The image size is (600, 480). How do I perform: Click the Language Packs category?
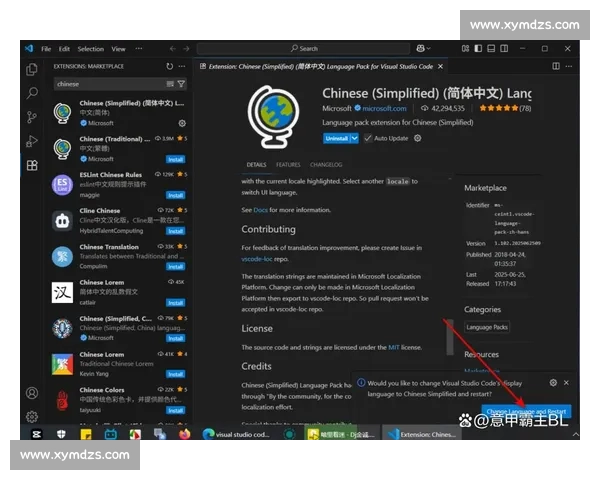pyautogui.click(x=487, y=327)
